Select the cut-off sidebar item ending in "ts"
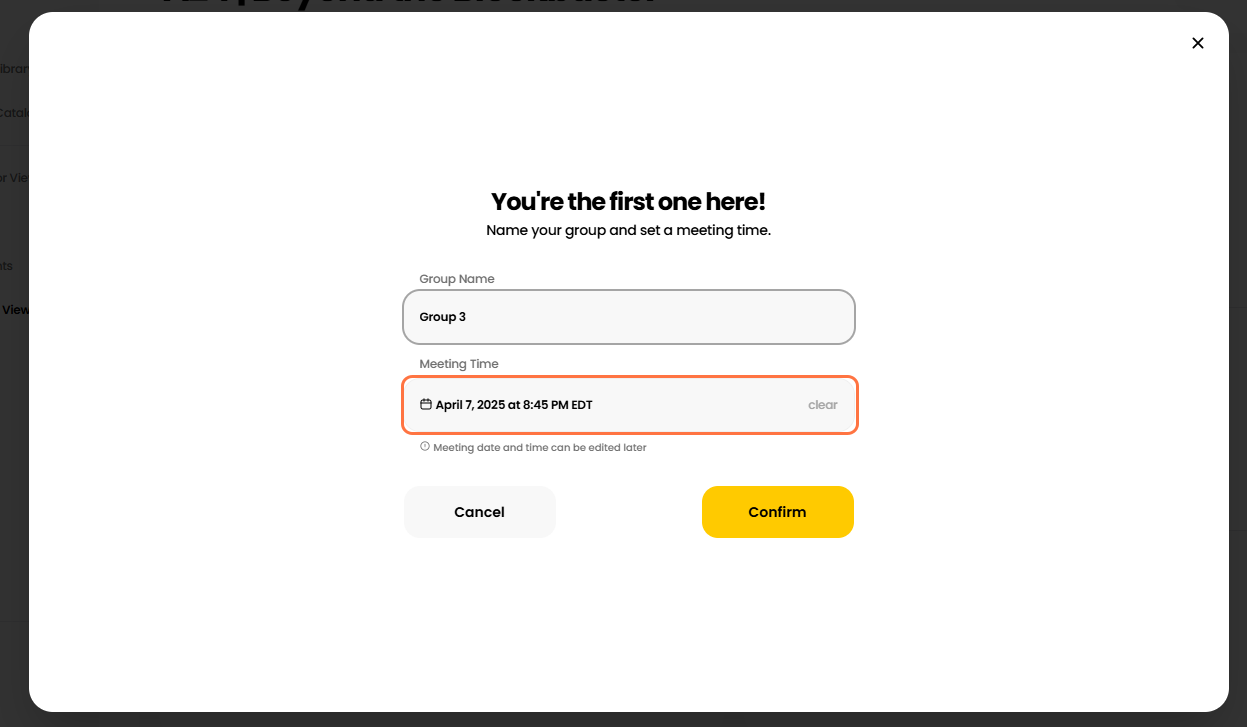 tap(7, 266)
